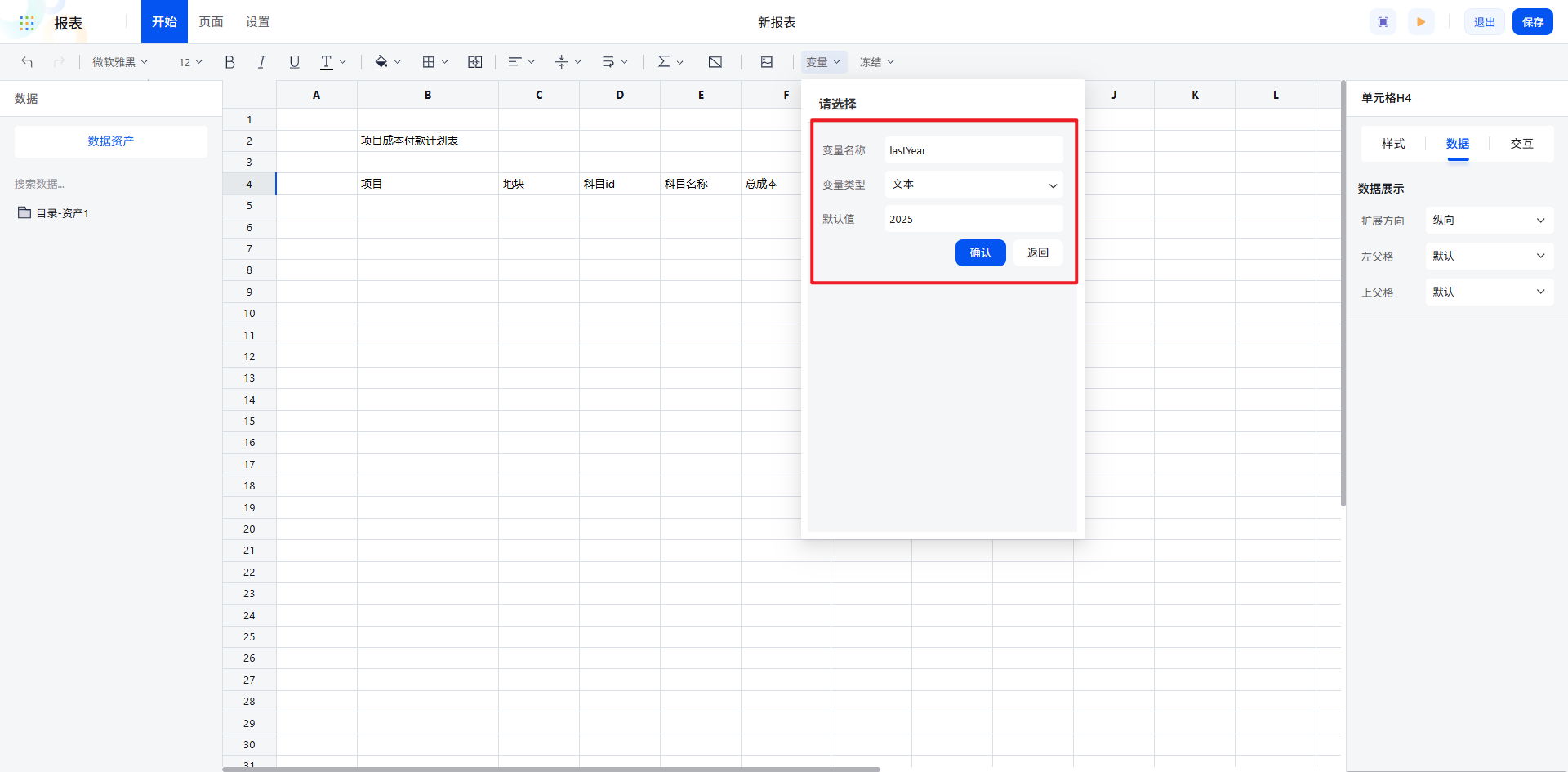Click the 返回 button
Viewport: 1568px width, 772px height.
point(1038,253)
